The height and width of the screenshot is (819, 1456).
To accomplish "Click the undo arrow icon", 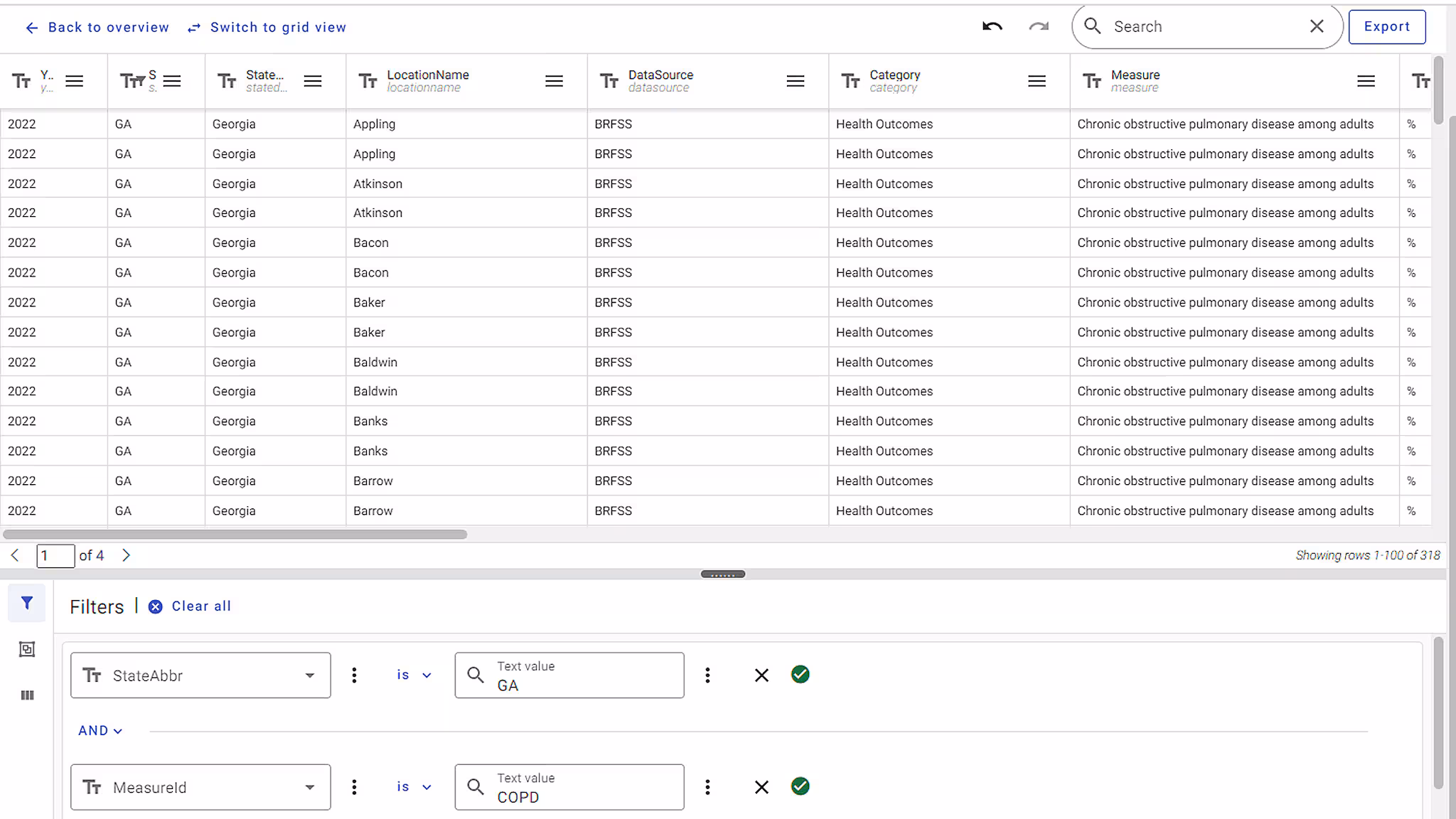I will [992, 26].
